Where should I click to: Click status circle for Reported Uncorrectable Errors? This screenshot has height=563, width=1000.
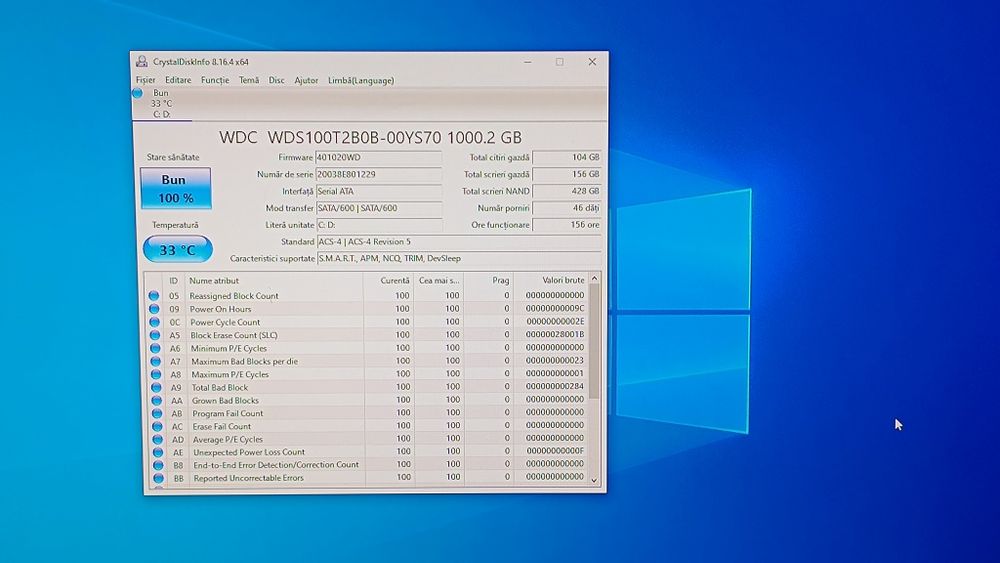[x=158, y=478]
